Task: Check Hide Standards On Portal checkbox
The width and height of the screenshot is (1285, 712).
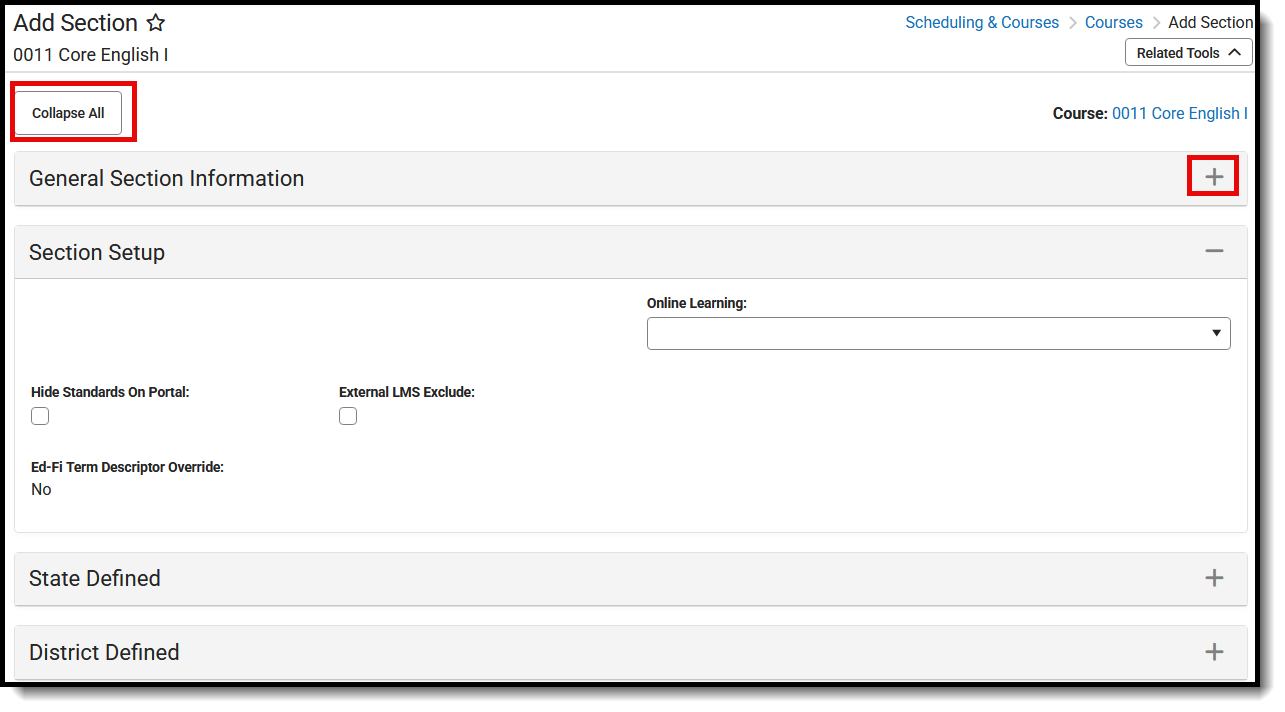Action: [x=40, y=416]
